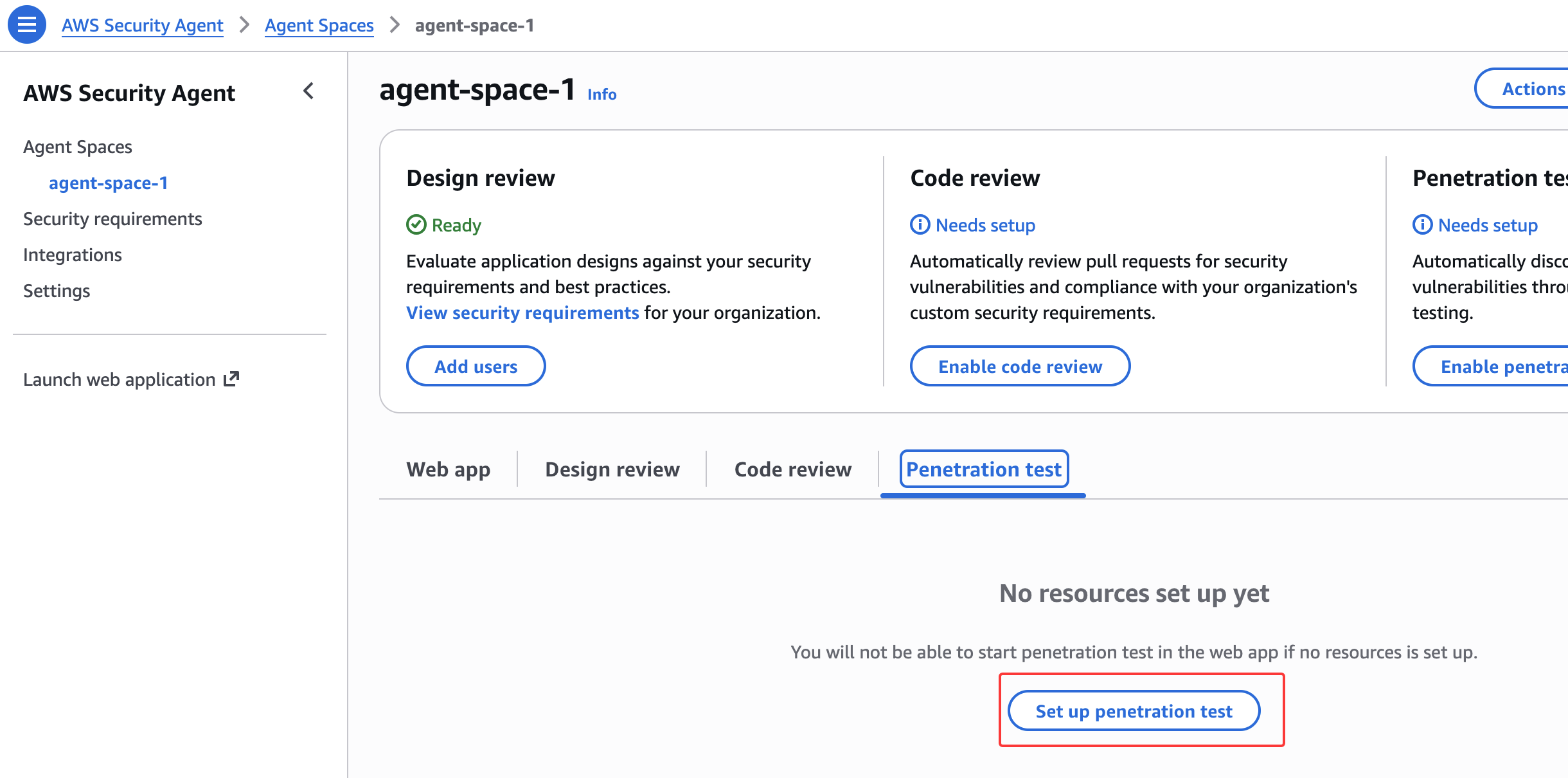Click the external link icon for Launch web application
Screen dimensions: 1568x778
231,379
